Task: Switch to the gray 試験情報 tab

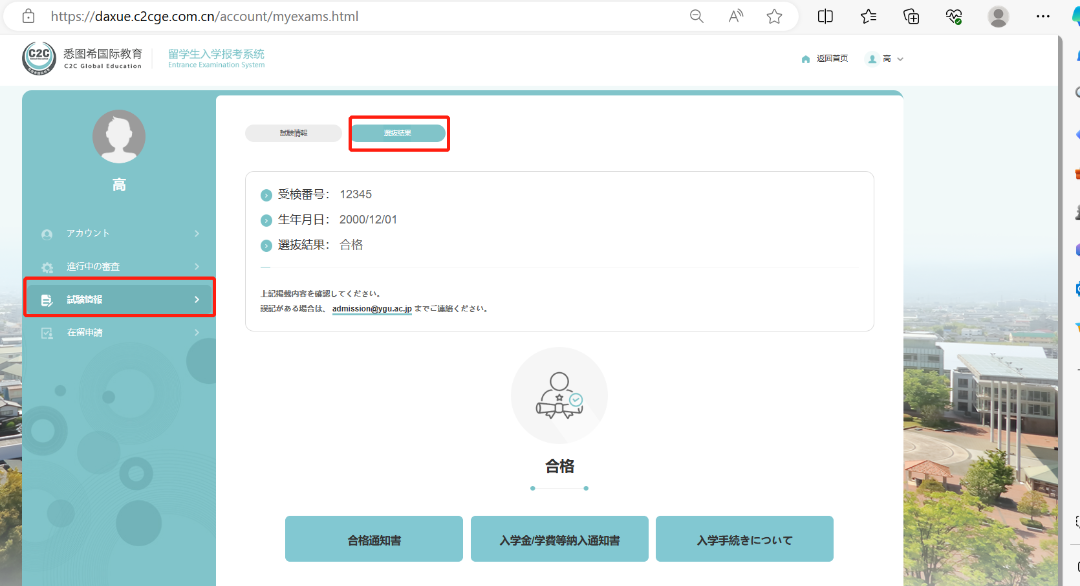Action: point(293,133)
